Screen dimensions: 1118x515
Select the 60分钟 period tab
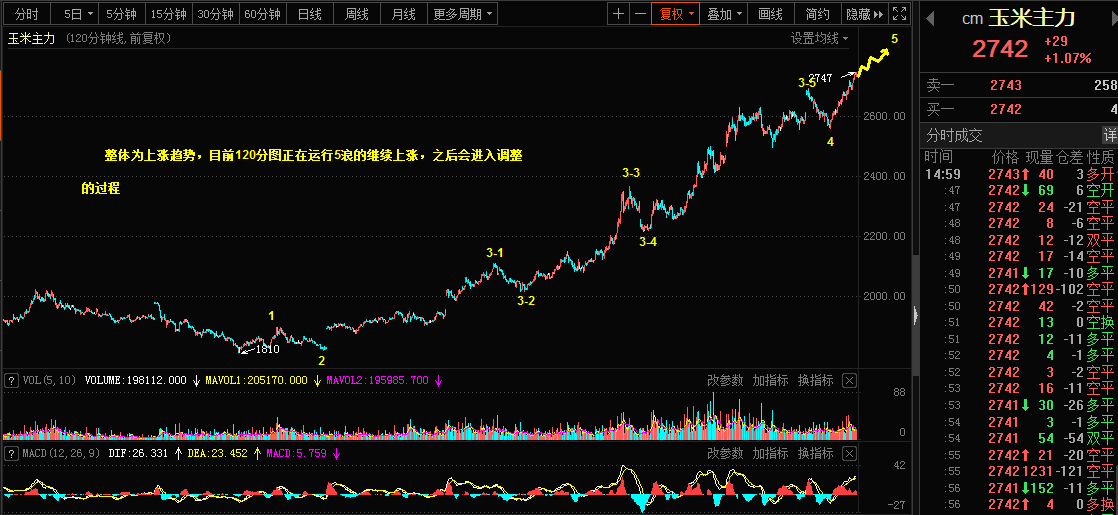click(x=262, y=14)
